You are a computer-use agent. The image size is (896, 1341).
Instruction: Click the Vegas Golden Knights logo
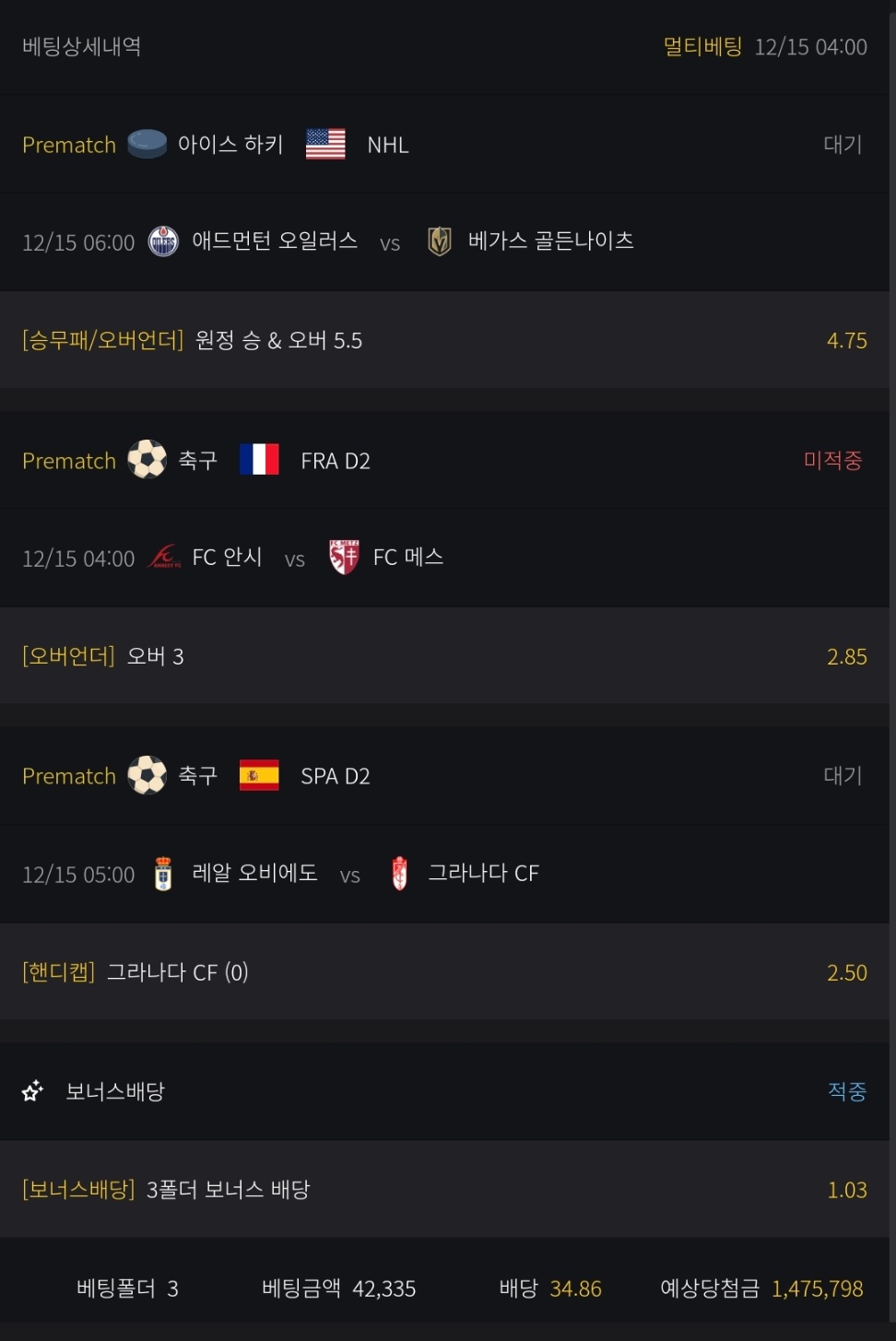[440, 241]
